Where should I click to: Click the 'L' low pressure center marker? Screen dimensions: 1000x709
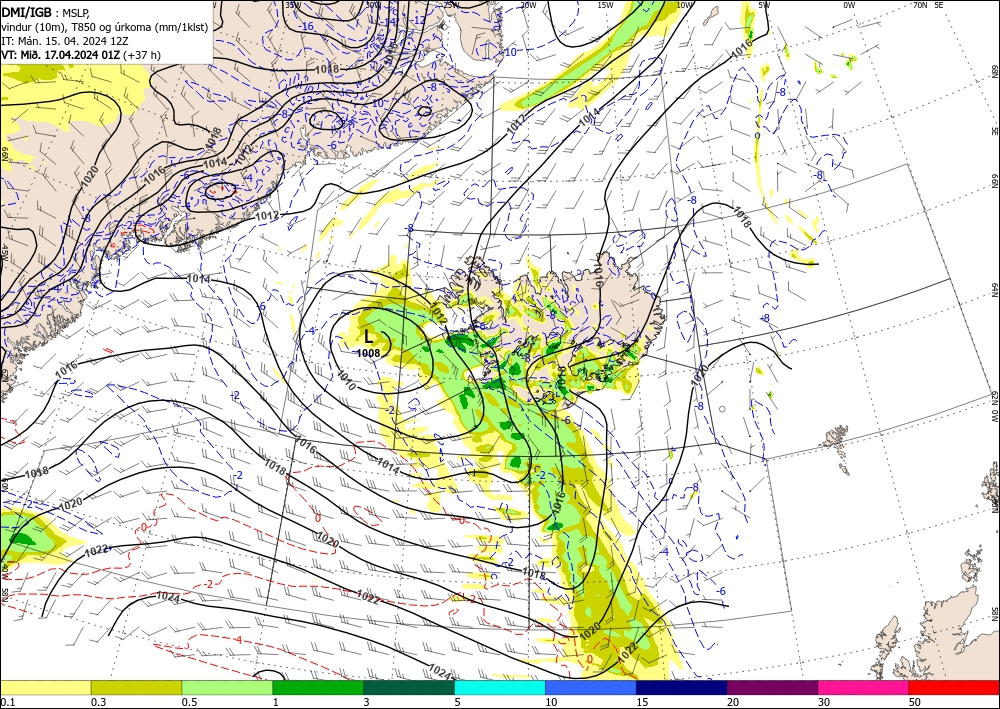pos(369,337)
